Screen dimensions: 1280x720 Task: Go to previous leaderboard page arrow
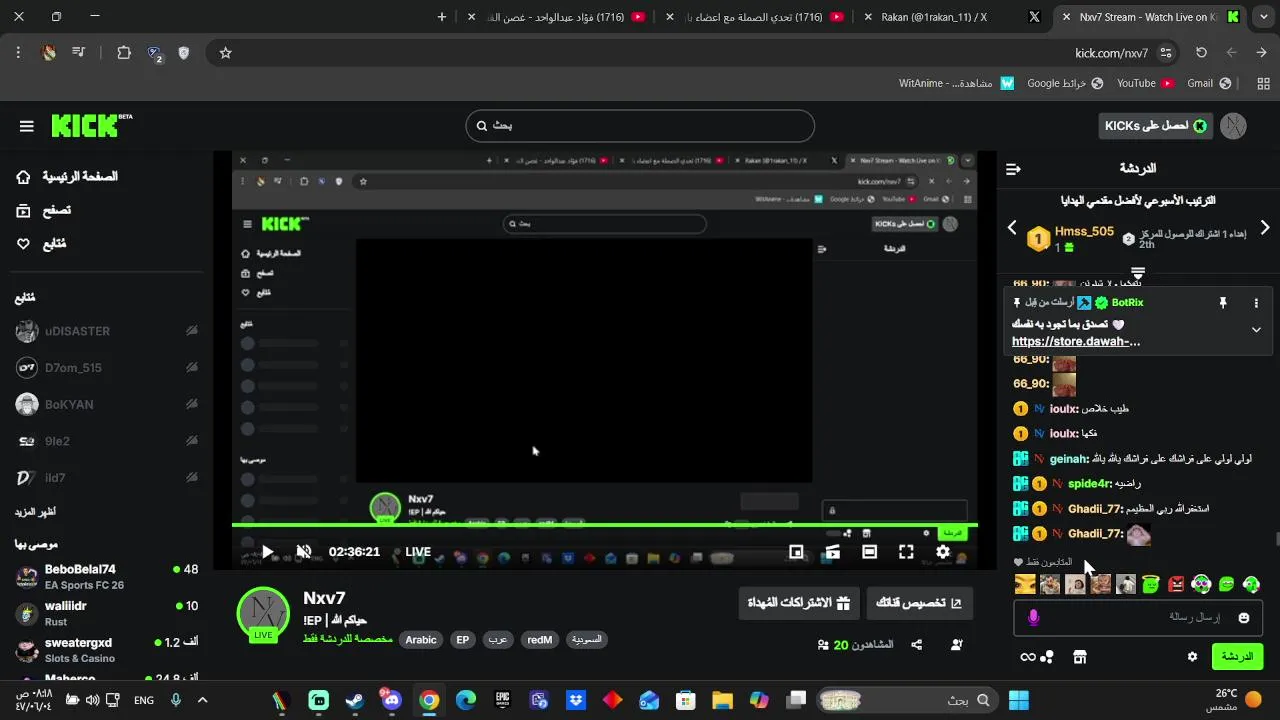tap(1012, 228)
